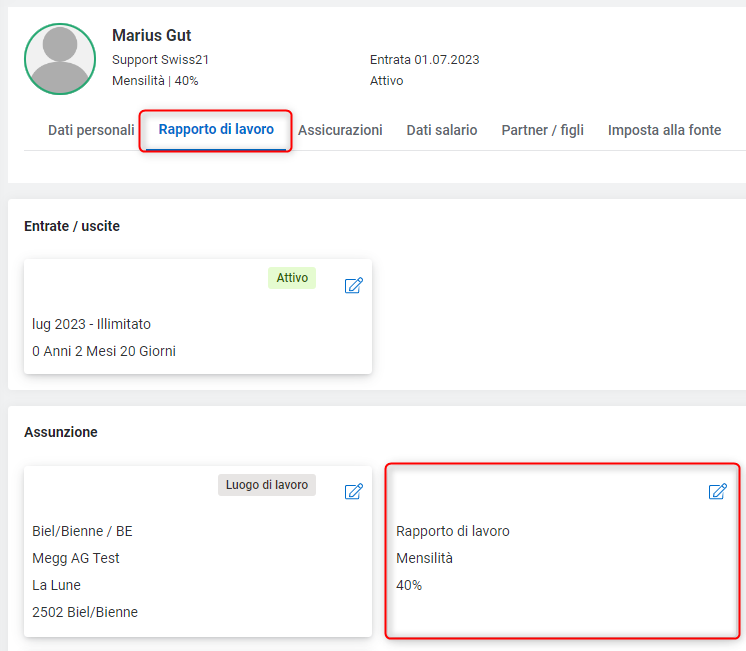
Task: Click the green Attivo status badge
Action: click(x=292, y=278)
